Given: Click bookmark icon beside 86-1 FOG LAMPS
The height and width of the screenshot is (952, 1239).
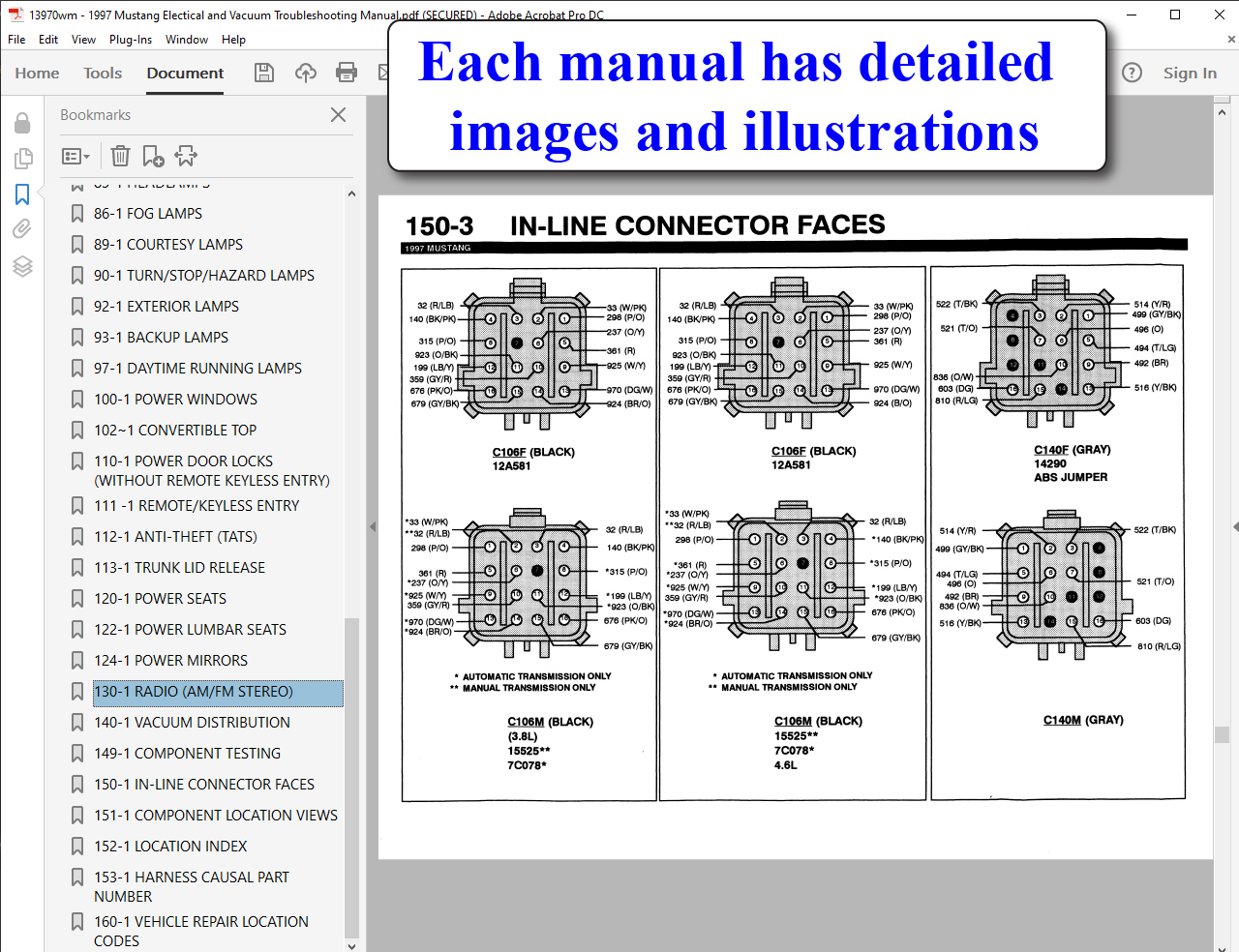Looking at the screenshot, I should (77, 214).
